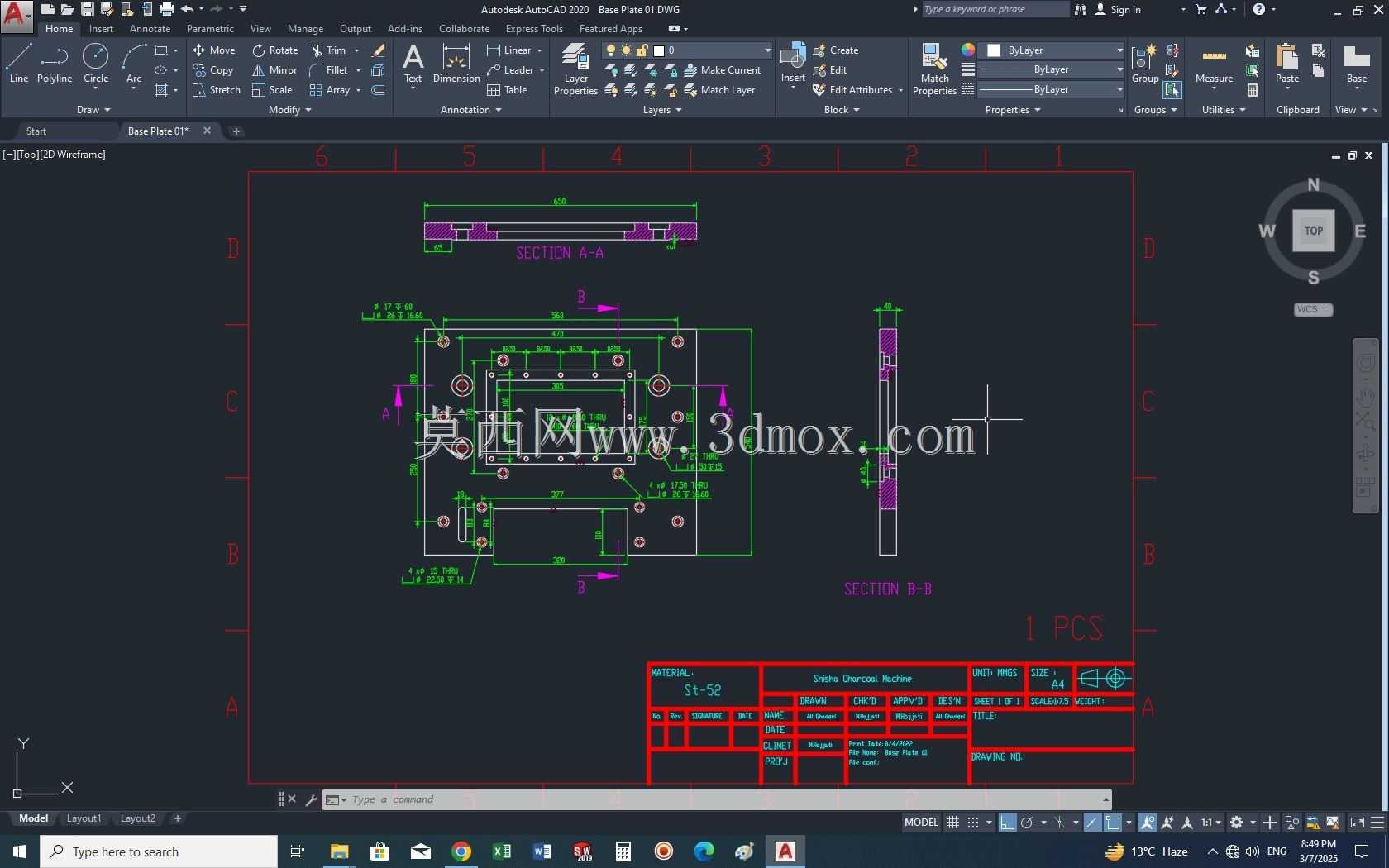Click Sign In button
Viewport: 1389px width, 868px height.
point(1118,9)
